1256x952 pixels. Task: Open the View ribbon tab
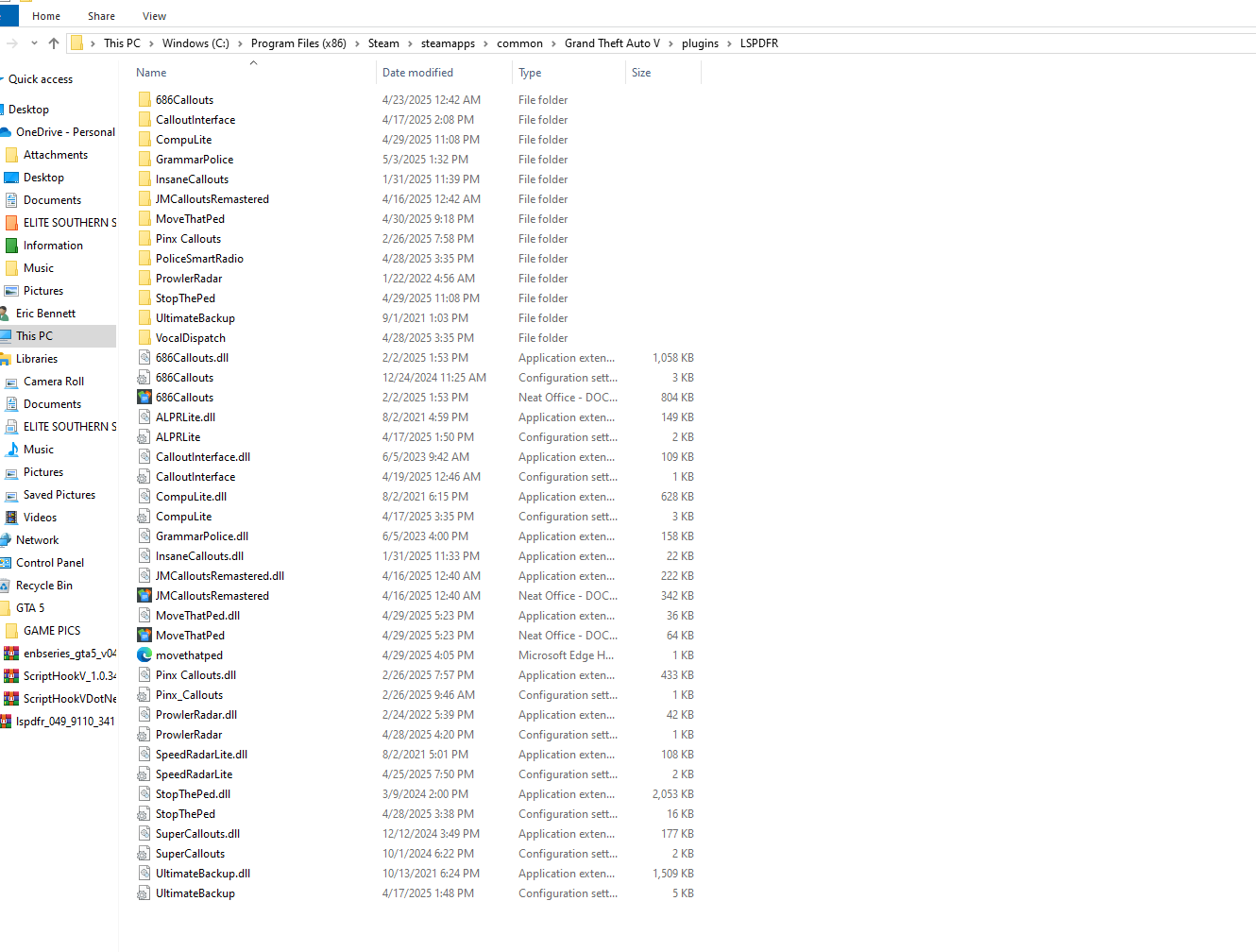point(154,16)
